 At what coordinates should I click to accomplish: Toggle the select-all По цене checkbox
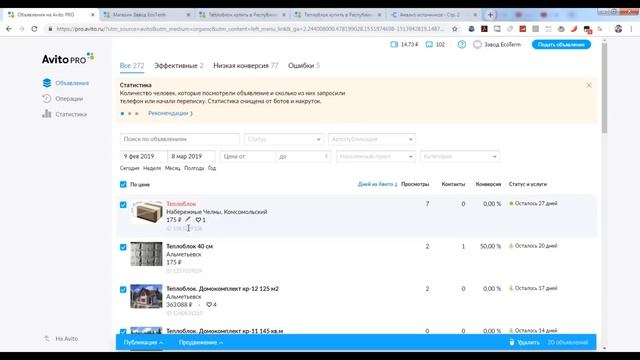tap(123, 184)
